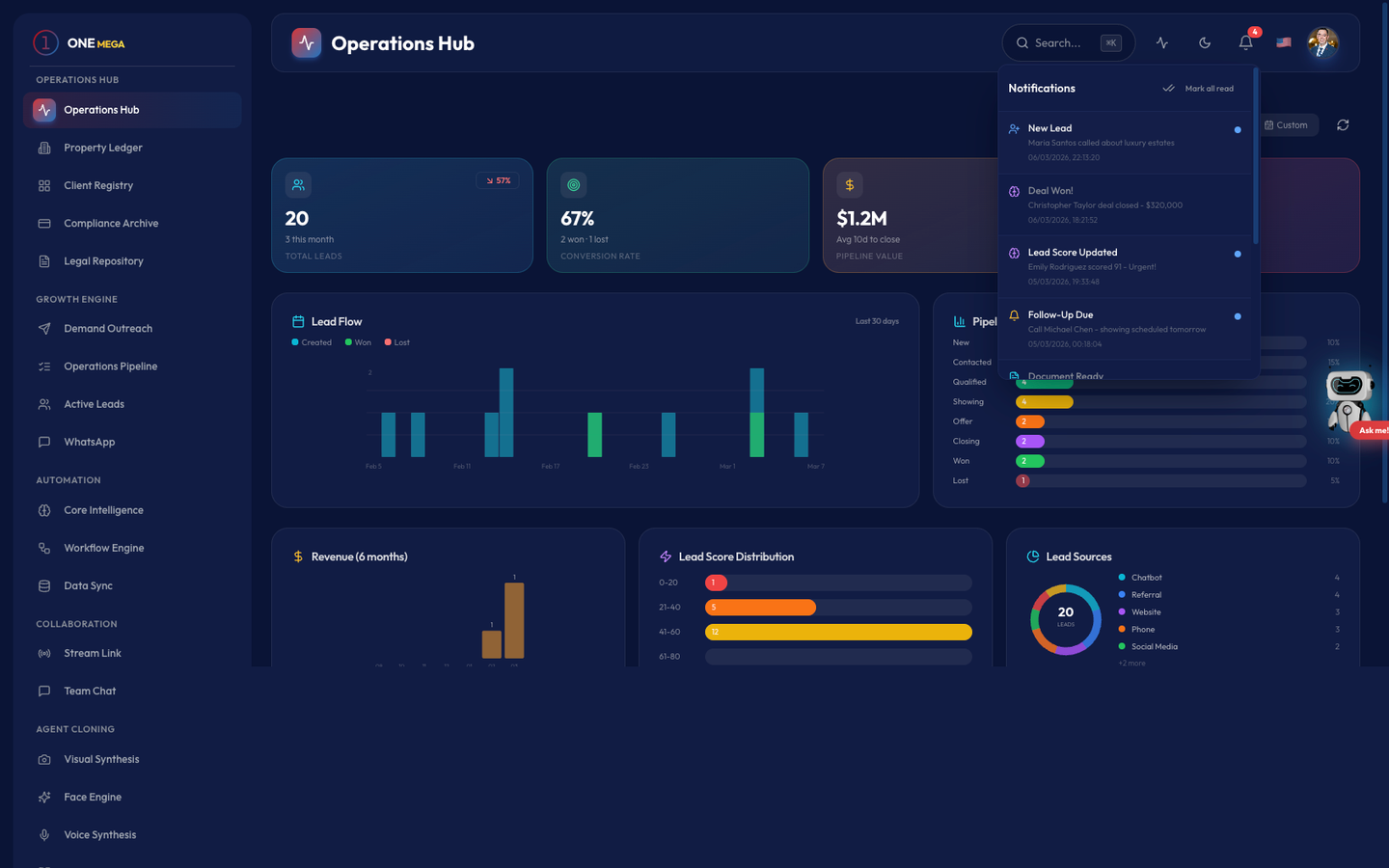Click the Conversion Rate stat card
The width and height of the screenshot is (1389, 868).
click(678, 215)
